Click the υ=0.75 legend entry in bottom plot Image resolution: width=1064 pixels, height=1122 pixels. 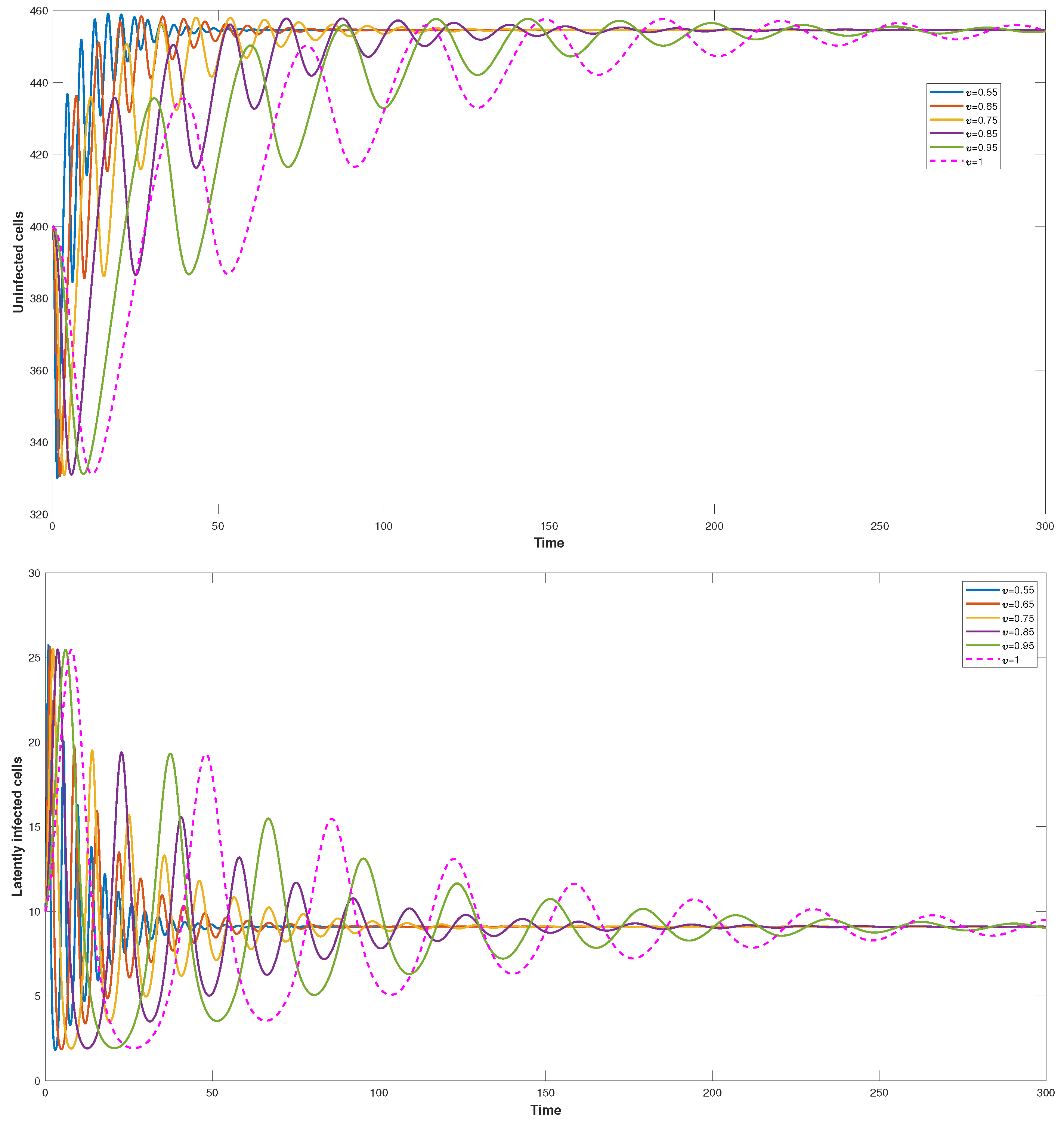[x=1018, y=619]
